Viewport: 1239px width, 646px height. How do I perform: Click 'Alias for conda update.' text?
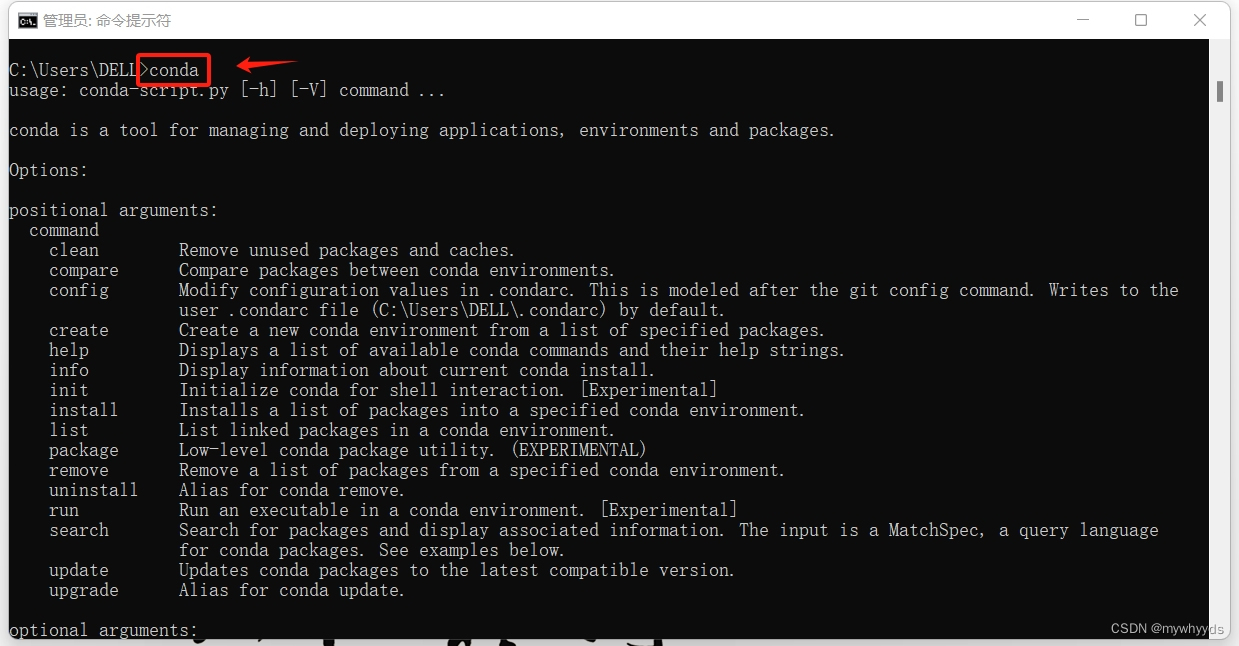292,590
